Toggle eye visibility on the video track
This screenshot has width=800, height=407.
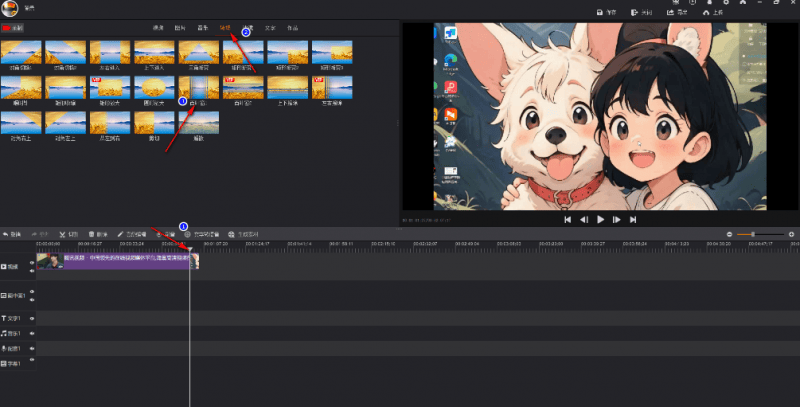coord(32,262)
